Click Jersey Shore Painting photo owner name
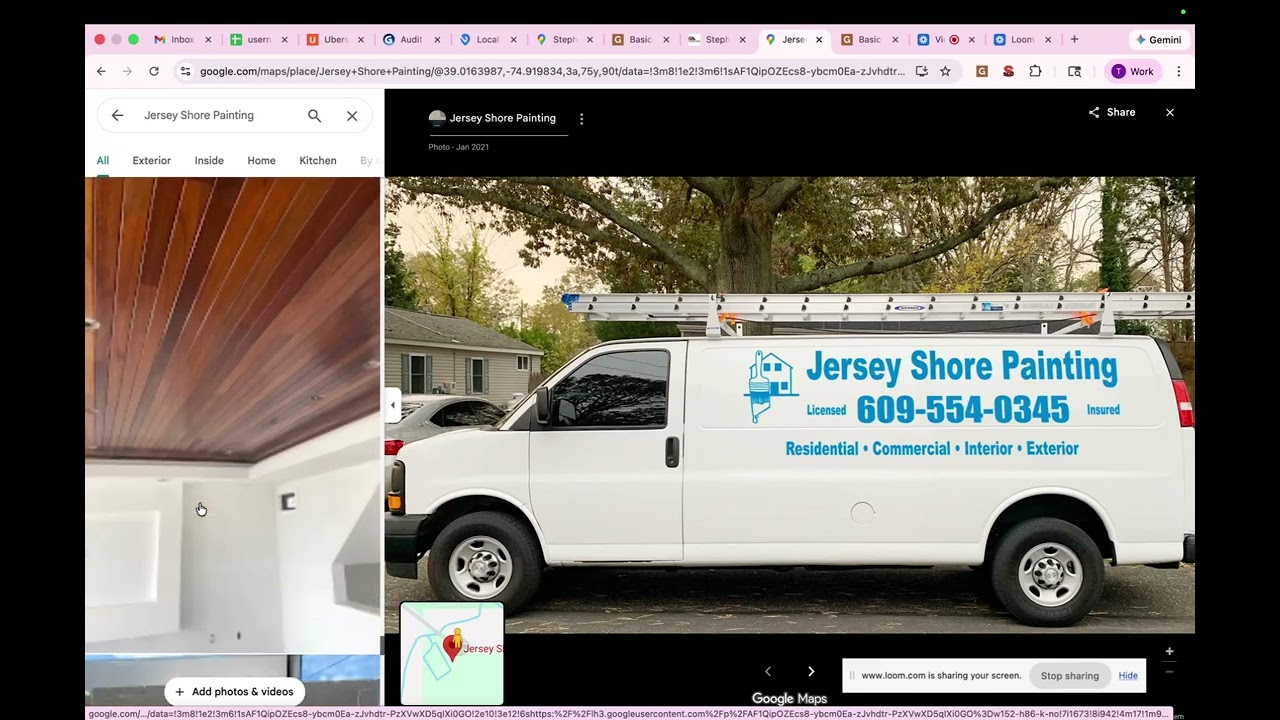This screenshot has width=1280, height=720. click(502, 118)
